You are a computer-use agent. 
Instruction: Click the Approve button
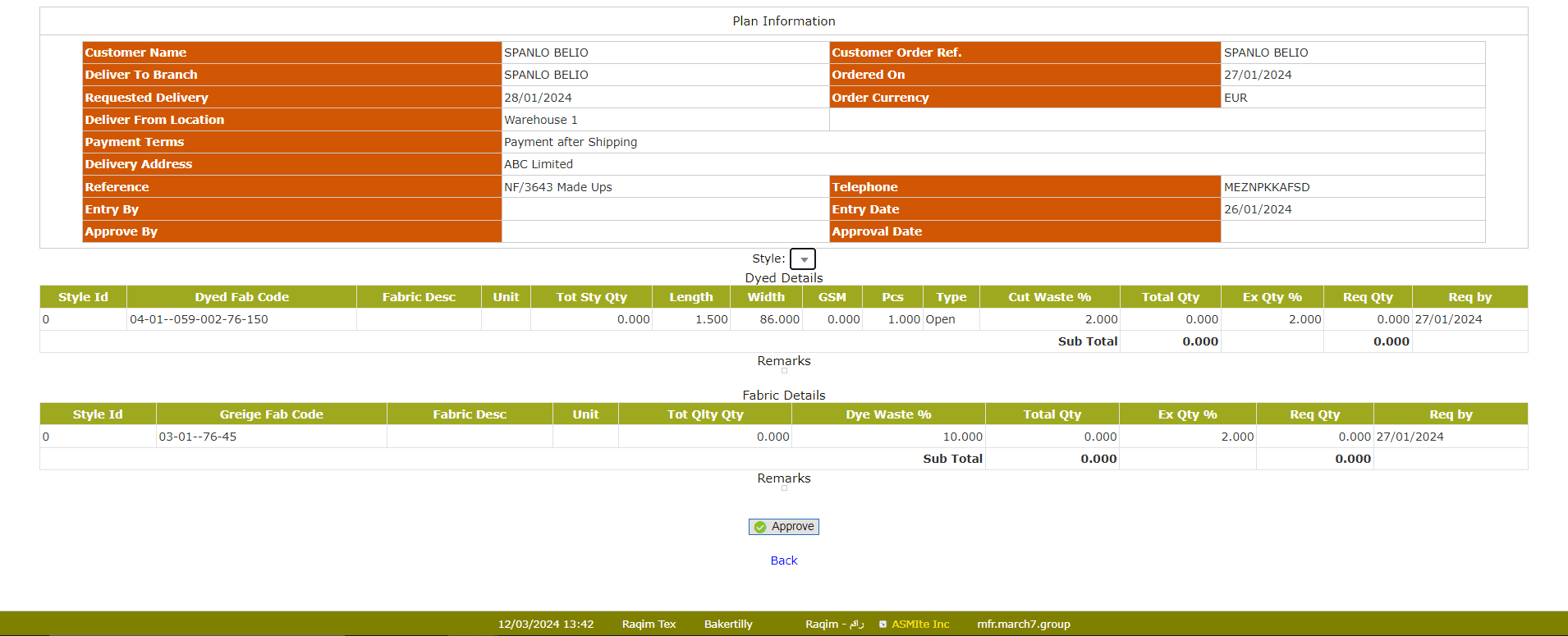[x=783, y=527]
